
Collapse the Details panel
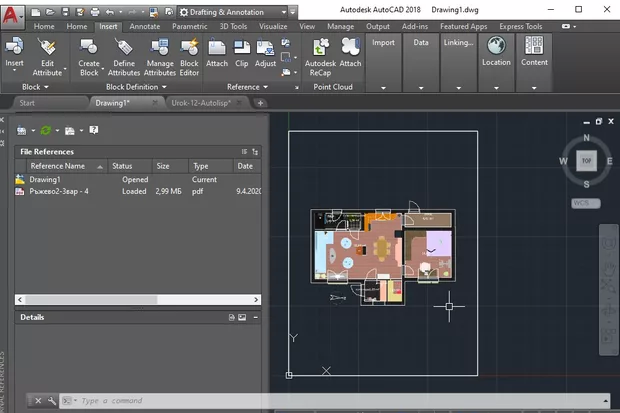(x=254, y=317)
